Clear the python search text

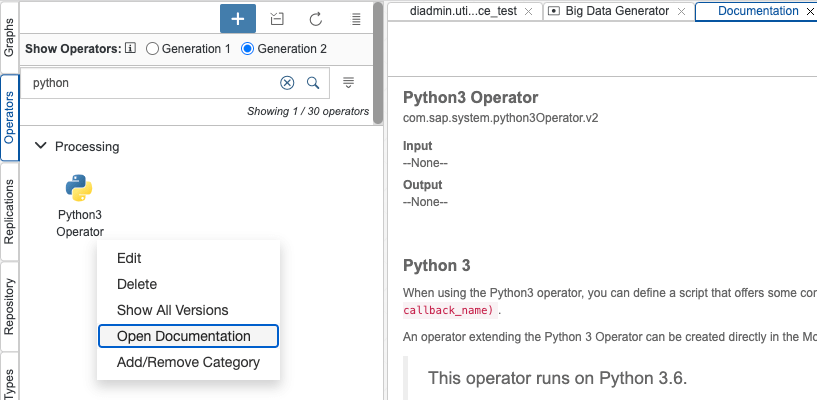coord(287,83)
